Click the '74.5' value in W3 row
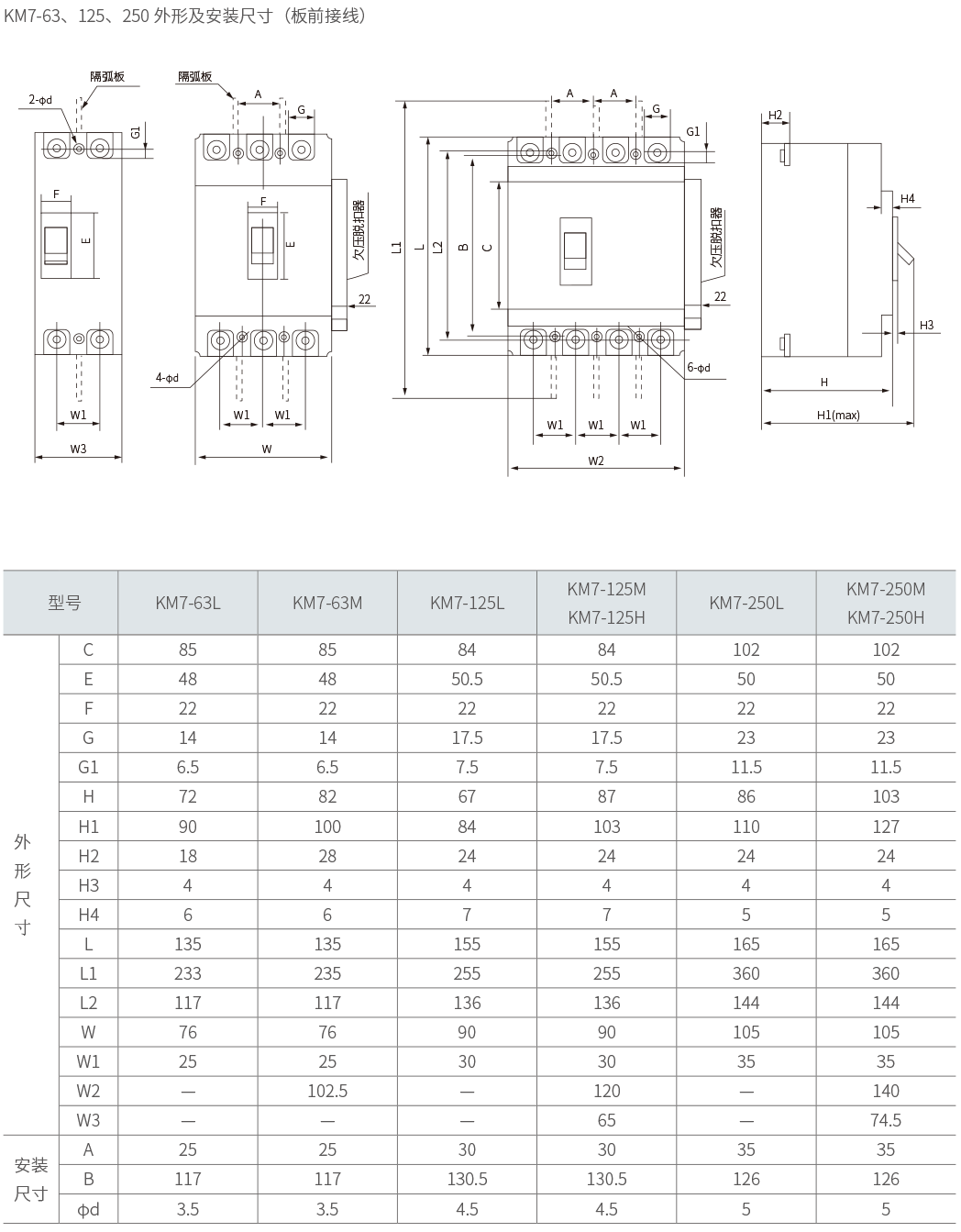 pyautogui.click(x=886, y=1120)
